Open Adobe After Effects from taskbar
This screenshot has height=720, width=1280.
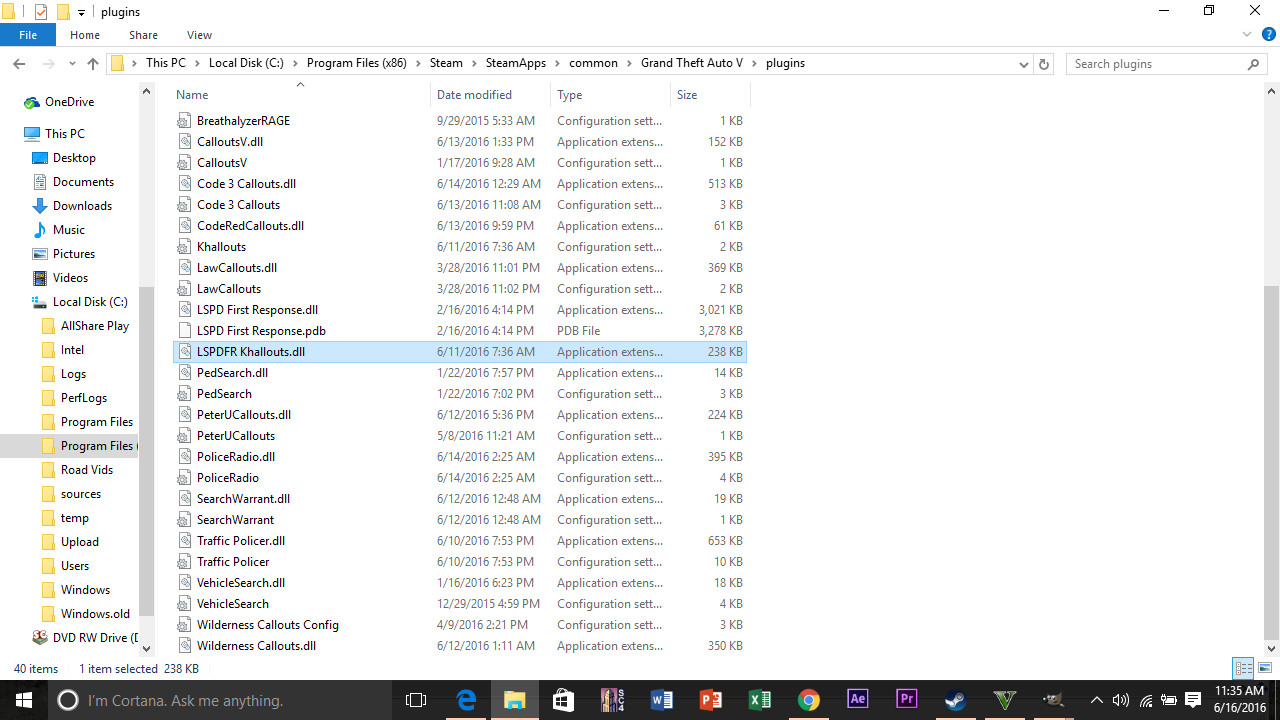coord(857,700)
